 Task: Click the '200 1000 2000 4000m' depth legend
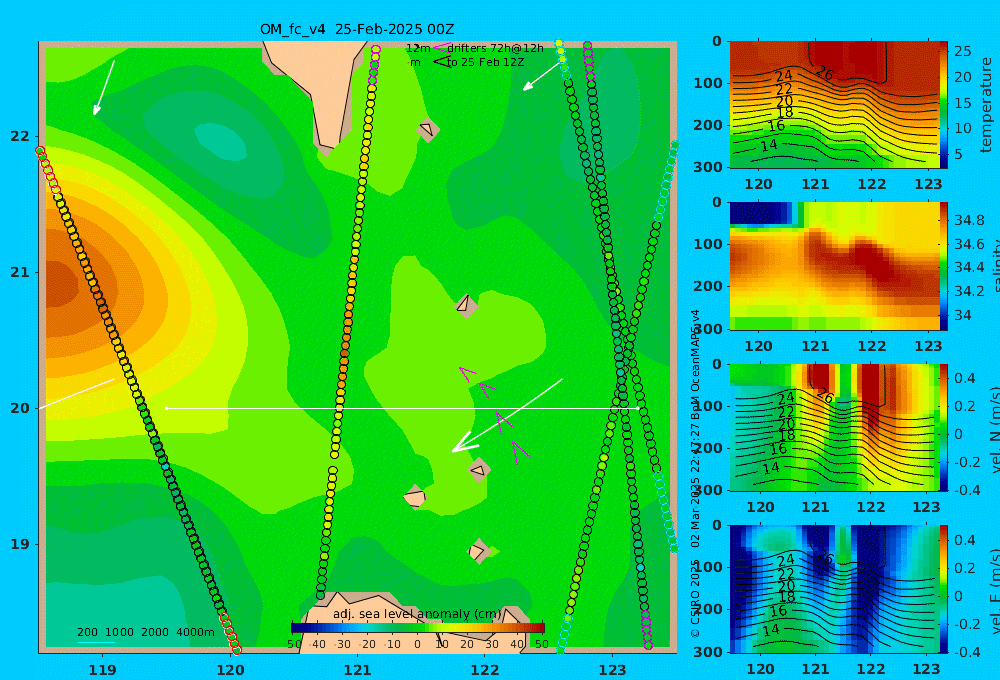[x=145, y=632]
